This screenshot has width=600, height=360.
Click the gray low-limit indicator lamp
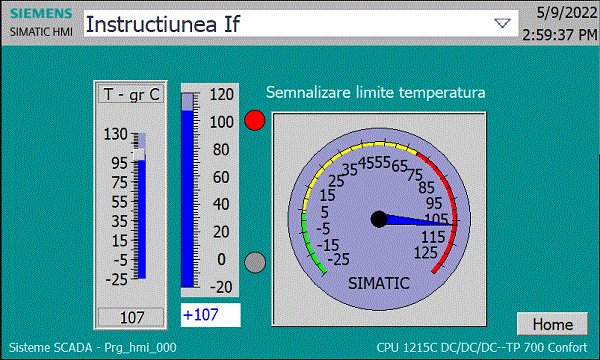(x=255, y=262)
